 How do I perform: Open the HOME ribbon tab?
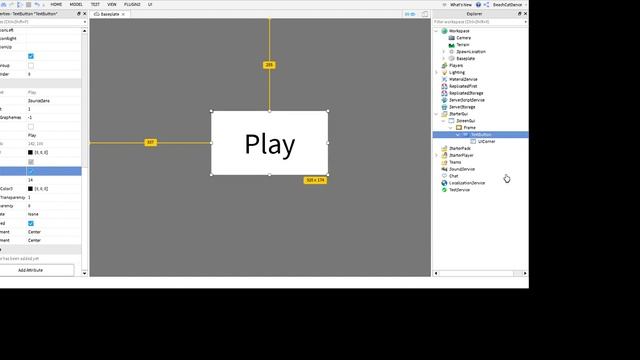pos(56,4)
